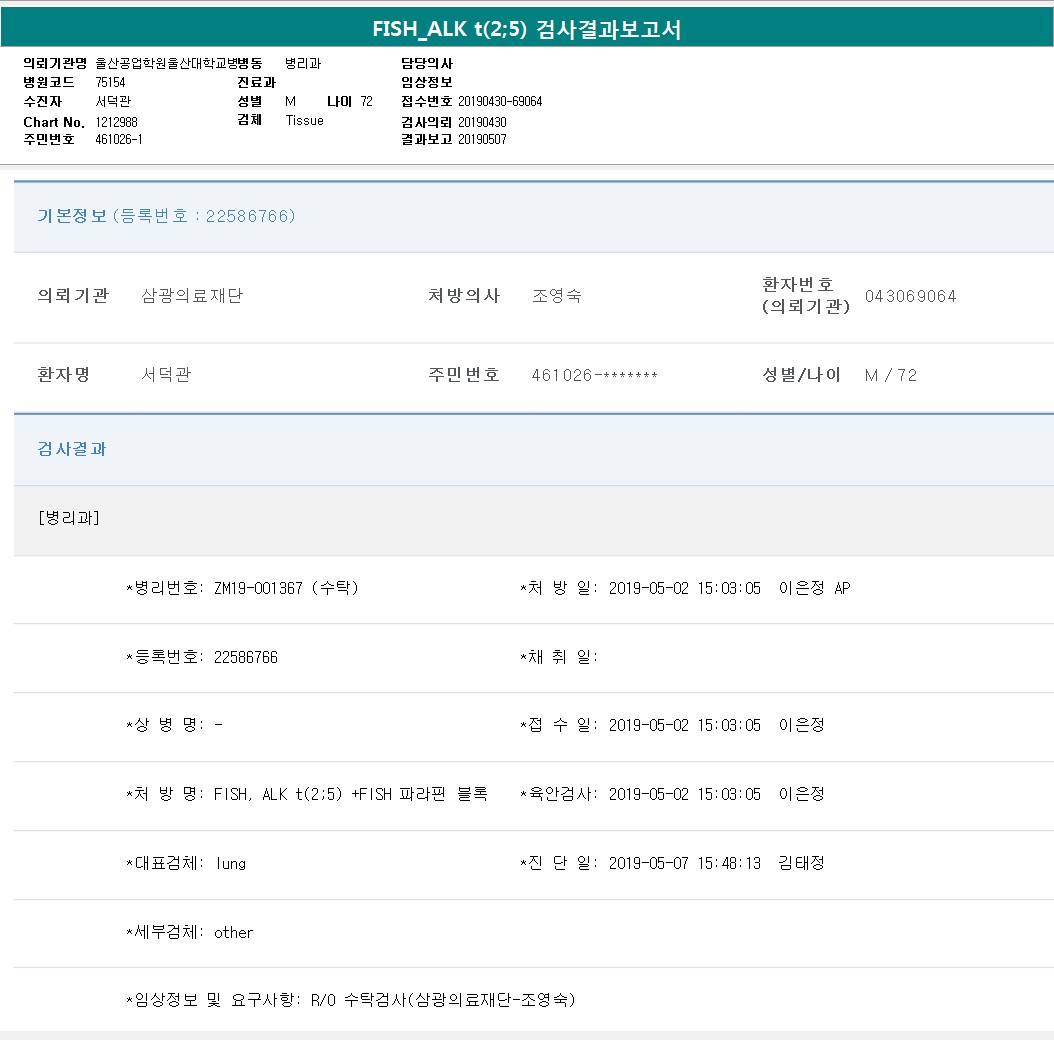Viewport: 1054px width, 1040px height.
Task: Click the 환자번호 value 043069064
Action: click(910, 296)
